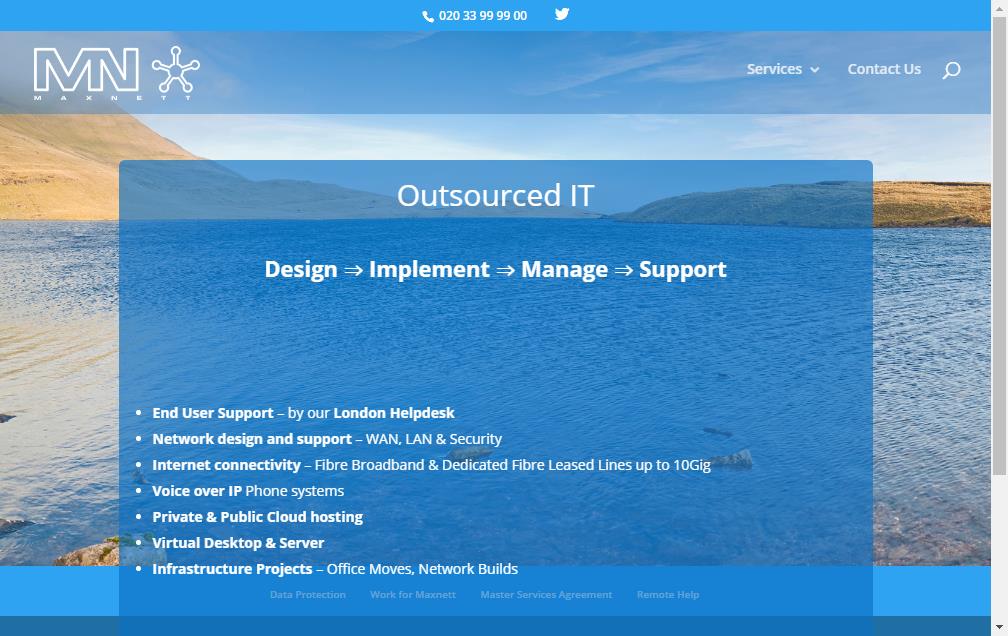Screen dimensions: 1008x636
Task: Click the Design Implement Manage Support tagline
Action: pos(495,269)
